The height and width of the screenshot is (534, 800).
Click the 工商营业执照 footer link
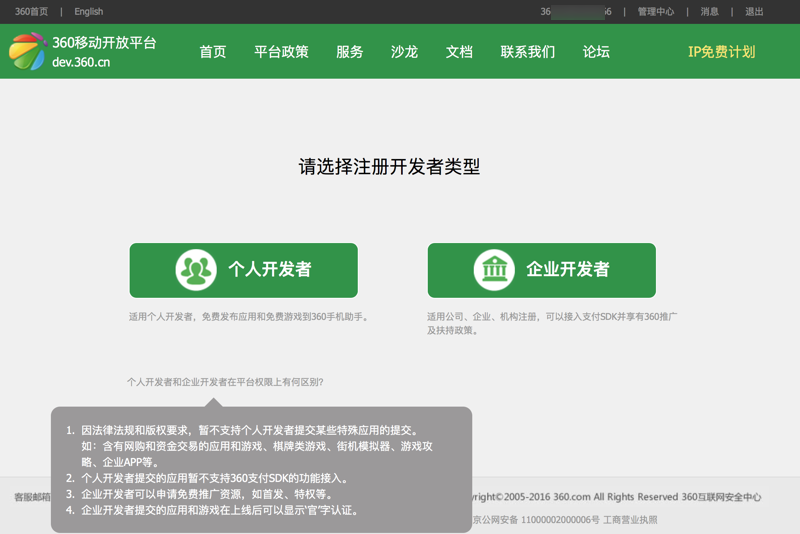click(x=630, y=520)
